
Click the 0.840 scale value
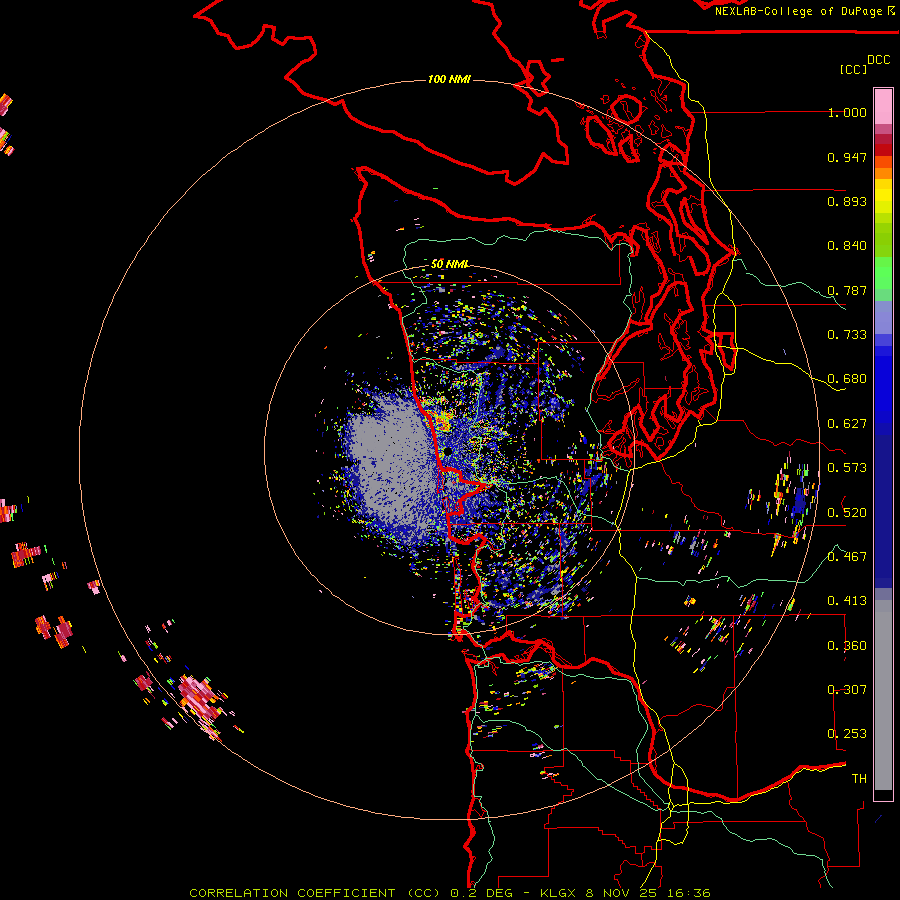pyautogui.click(x=847, y=246)
